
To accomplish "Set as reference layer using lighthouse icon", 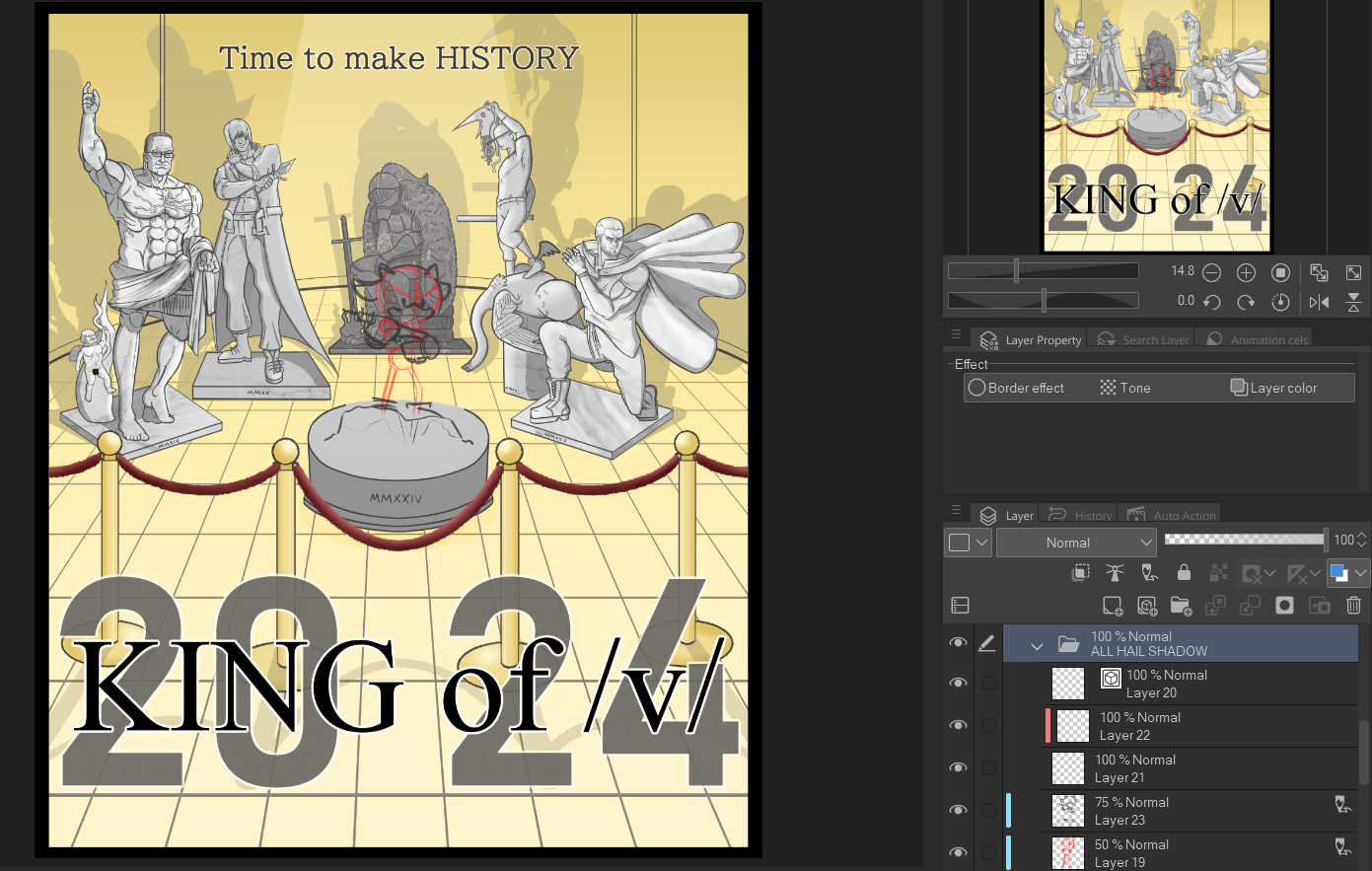I will point(1115,572).
